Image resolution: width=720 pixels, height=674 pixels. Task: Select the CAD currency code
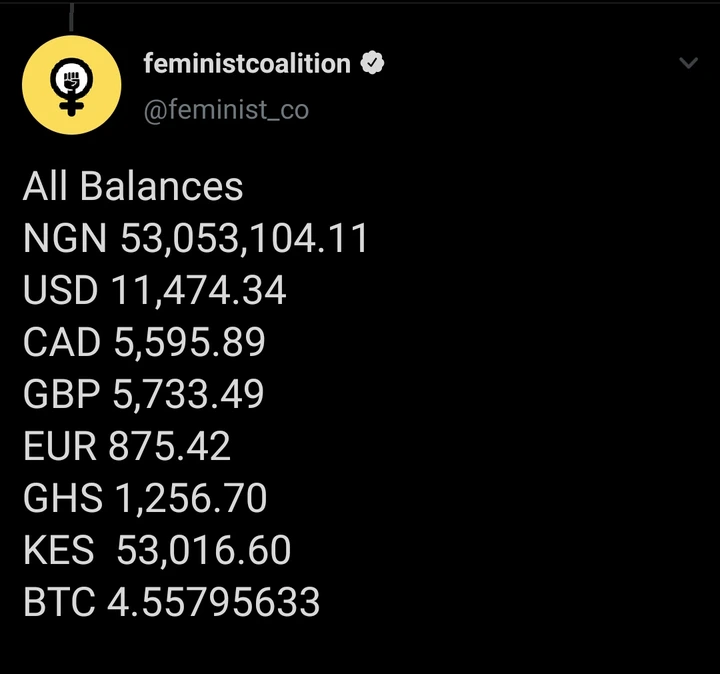tap(62, 343)
